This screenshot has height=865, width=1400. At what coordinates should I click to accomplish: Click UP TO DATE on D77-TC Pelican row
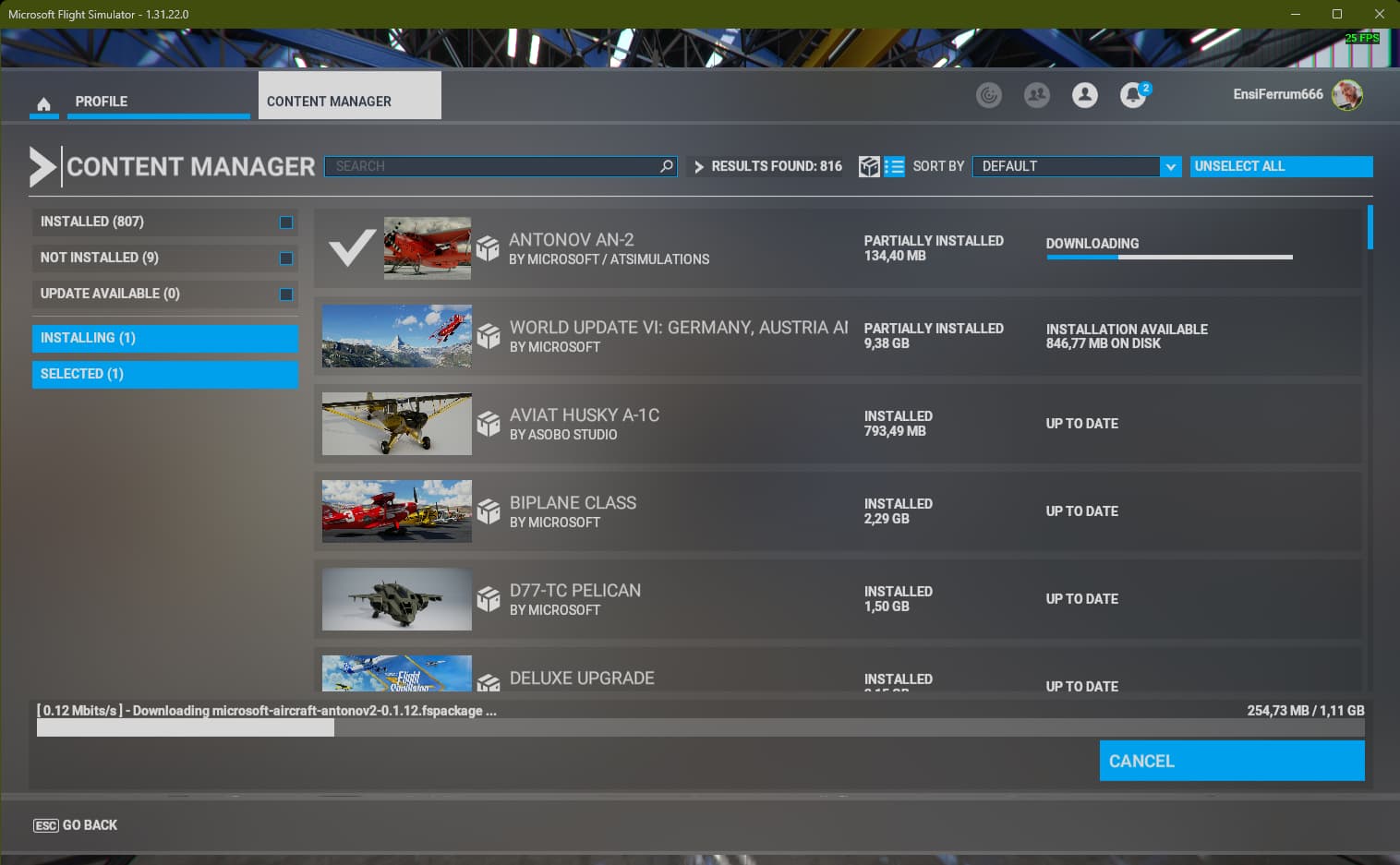click(1082, 599)
